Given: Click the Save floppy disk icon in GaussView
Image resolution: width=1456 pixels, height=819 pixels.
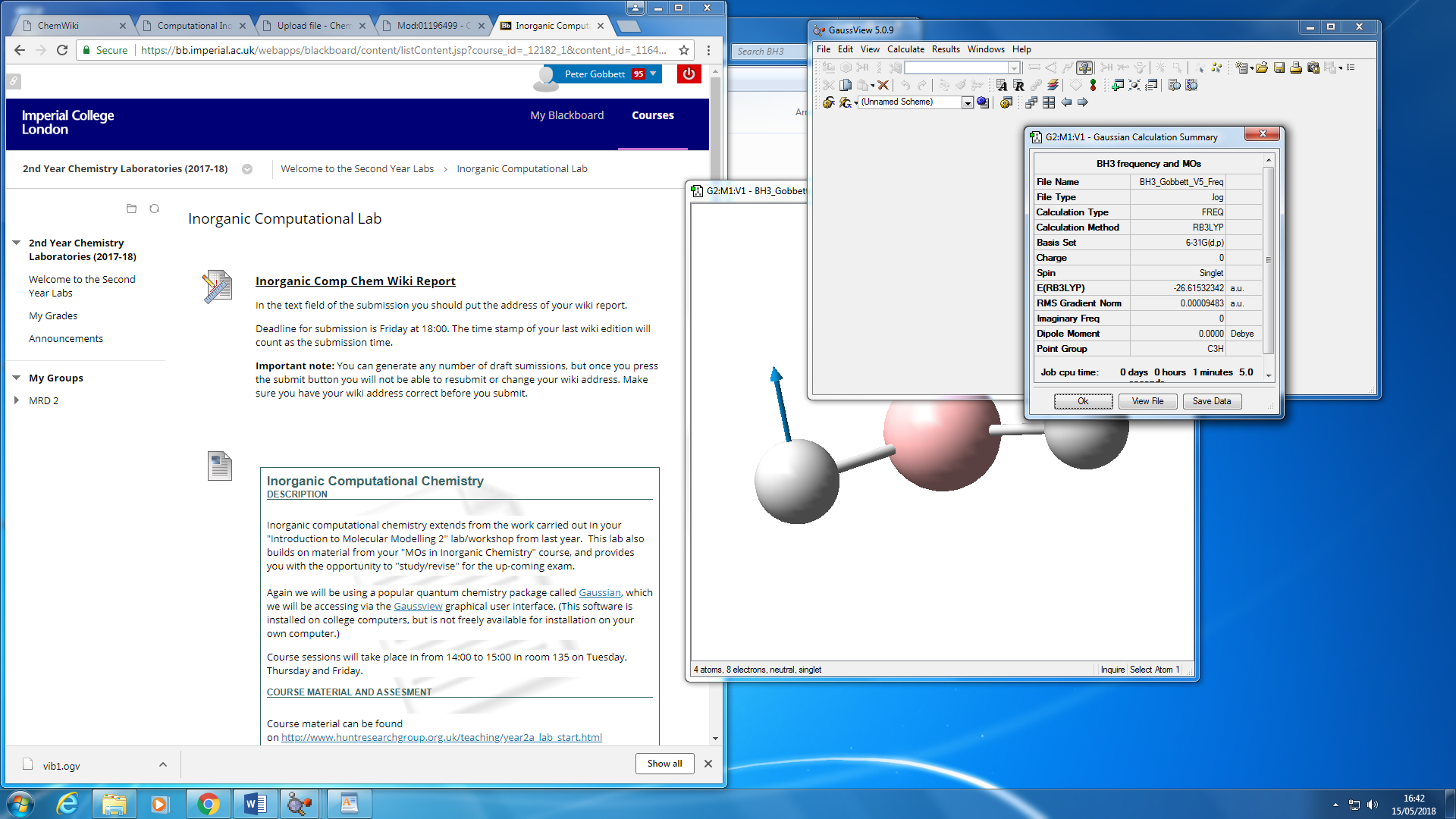Looking at the screenshot, I should 1279,67.
